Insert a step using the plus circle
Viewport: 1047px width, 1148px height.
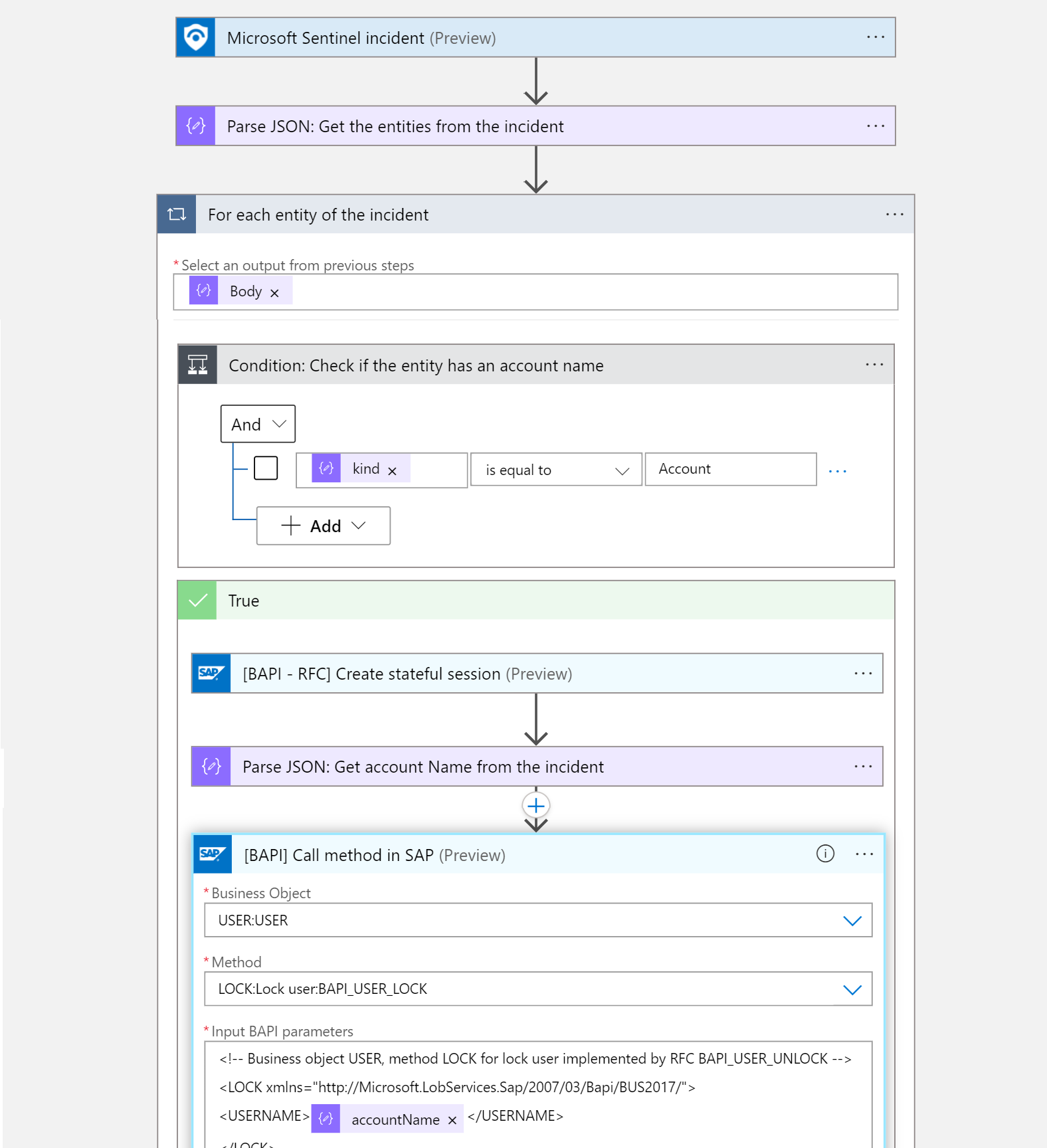pyautogui.click(x=536, y=806)
